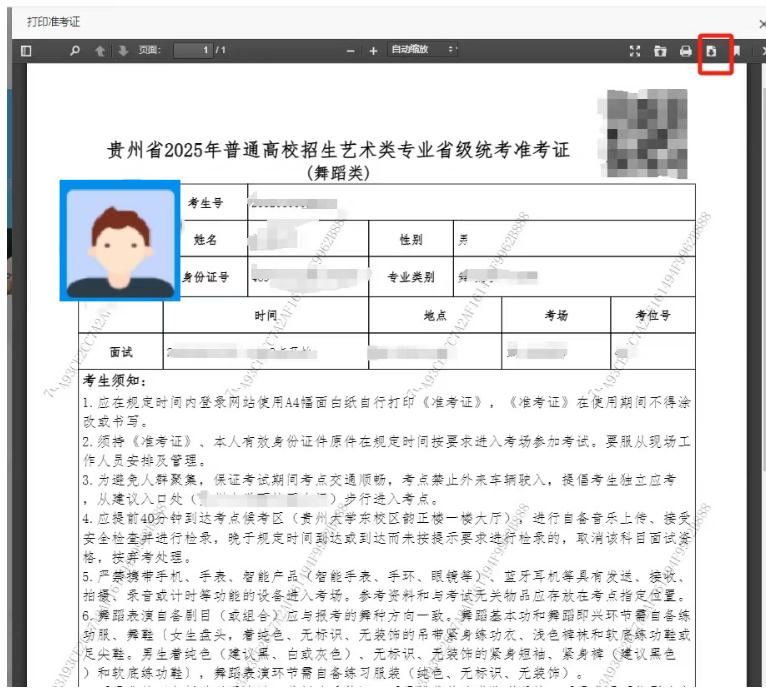
Task: Click the bookmark current view icon
Action: point(737,51)
